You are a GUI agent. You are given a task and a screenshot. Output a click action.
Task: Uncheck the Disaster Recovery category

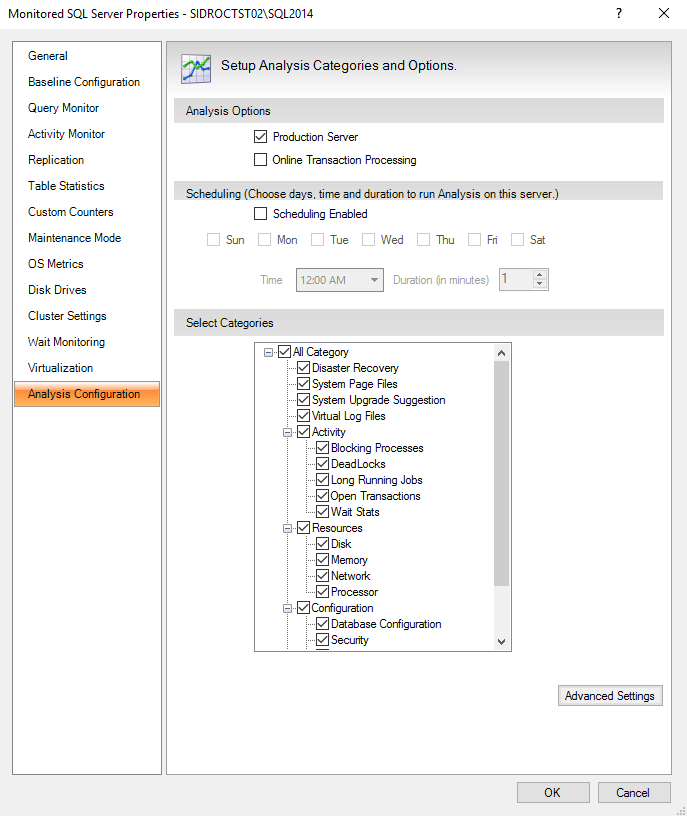[x=303, y=368]
